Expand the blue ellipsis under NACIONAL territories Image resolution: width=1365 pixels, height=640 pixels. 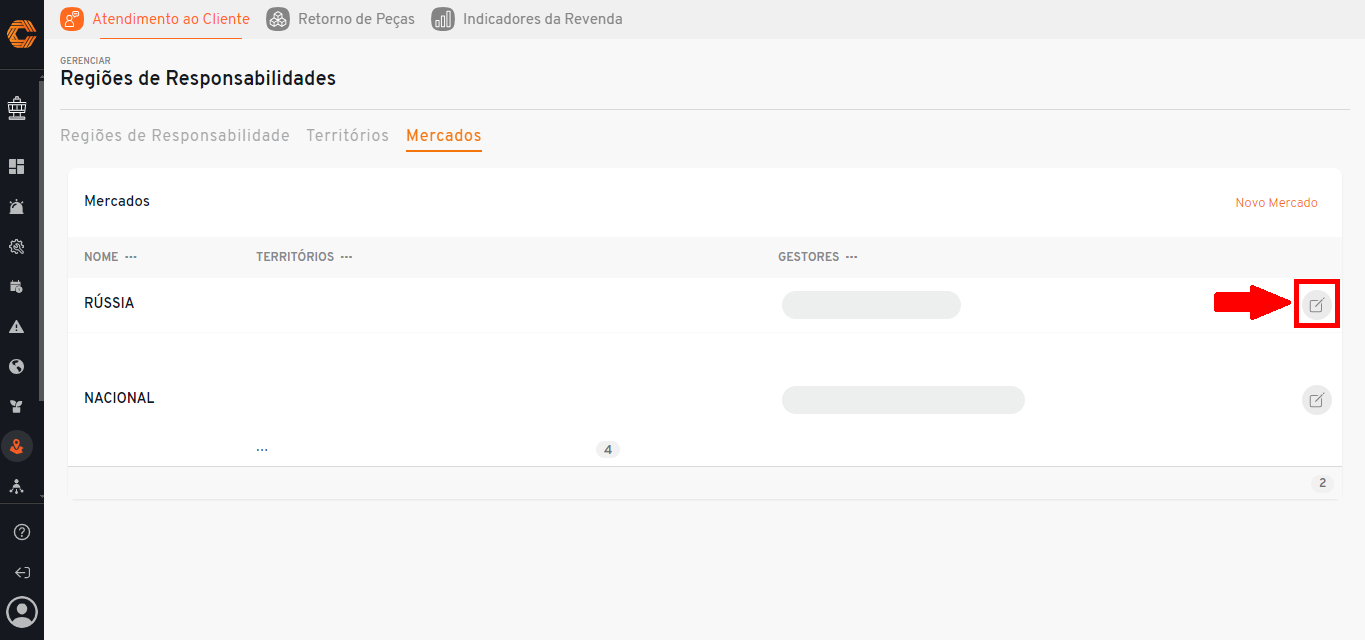point(262,450)
